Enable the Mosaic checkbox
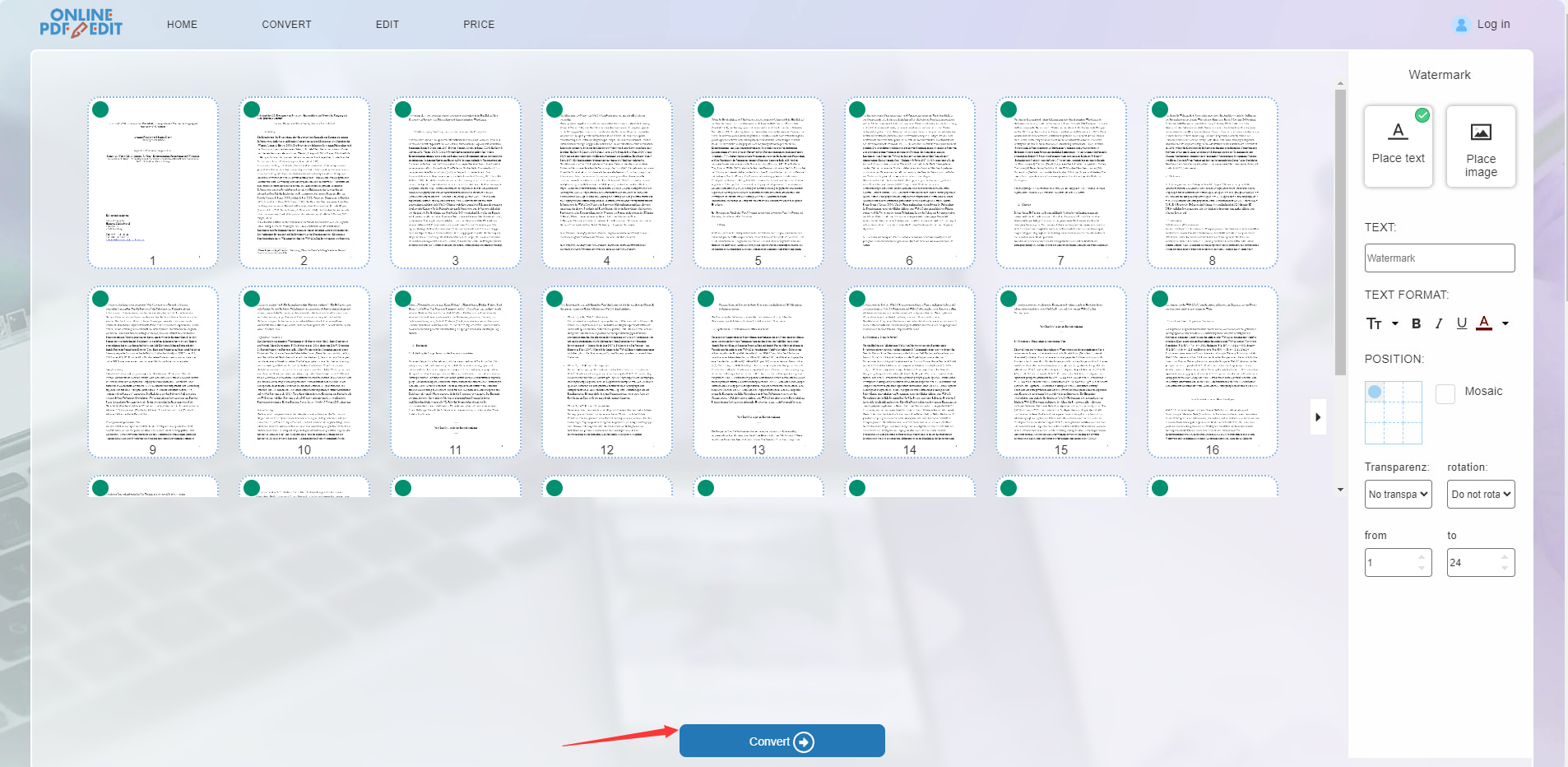This screenshot has height=767, width=1568. coord(1445,393)
